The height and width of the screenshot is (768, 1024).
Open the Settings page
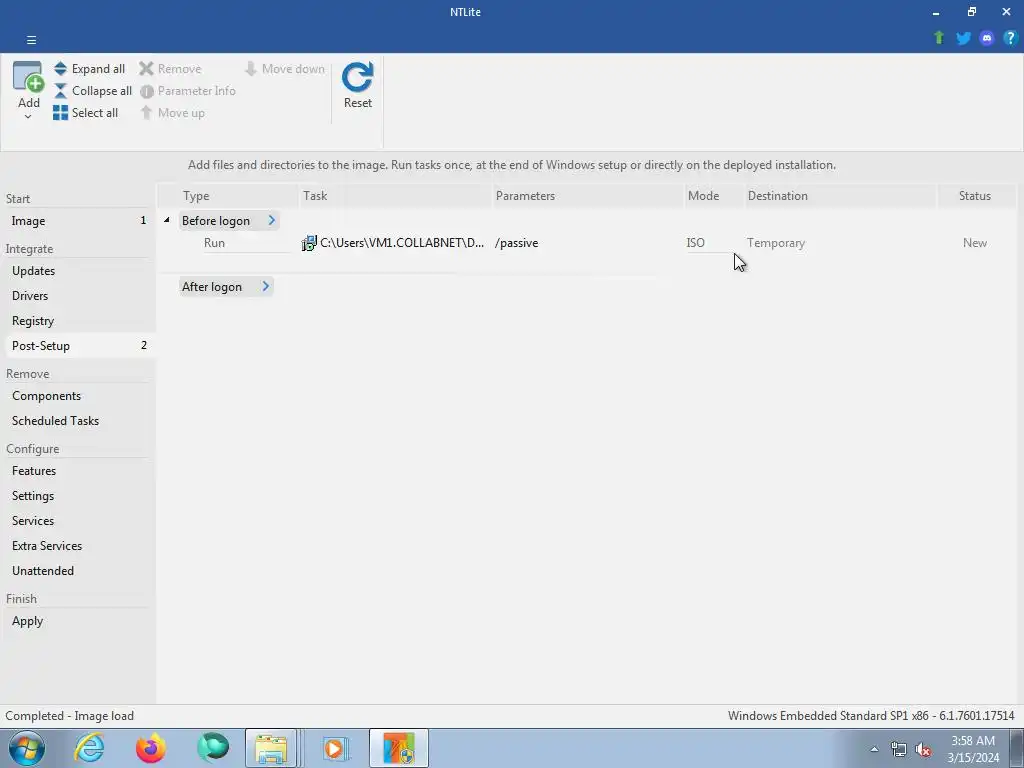tap(78, 496)
